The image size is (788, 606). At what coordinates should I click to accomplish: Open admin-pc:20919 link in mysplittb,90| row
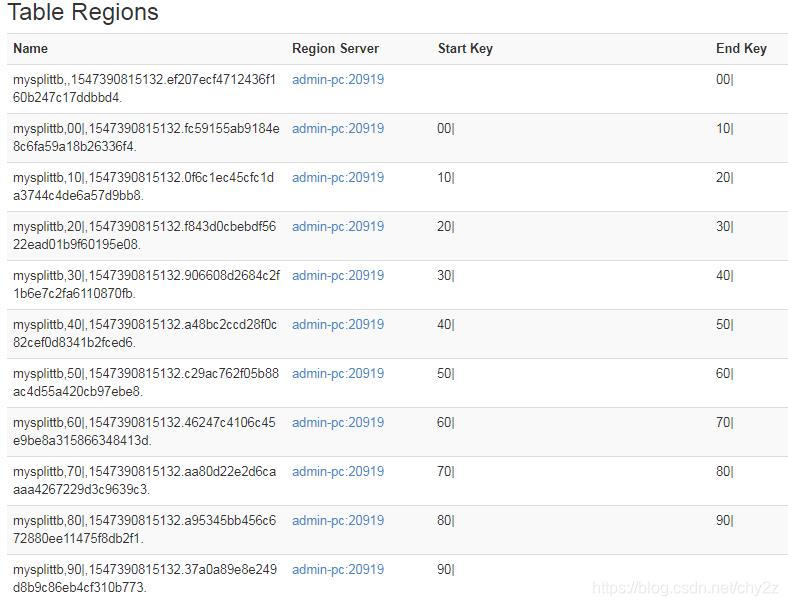point(338,569)
